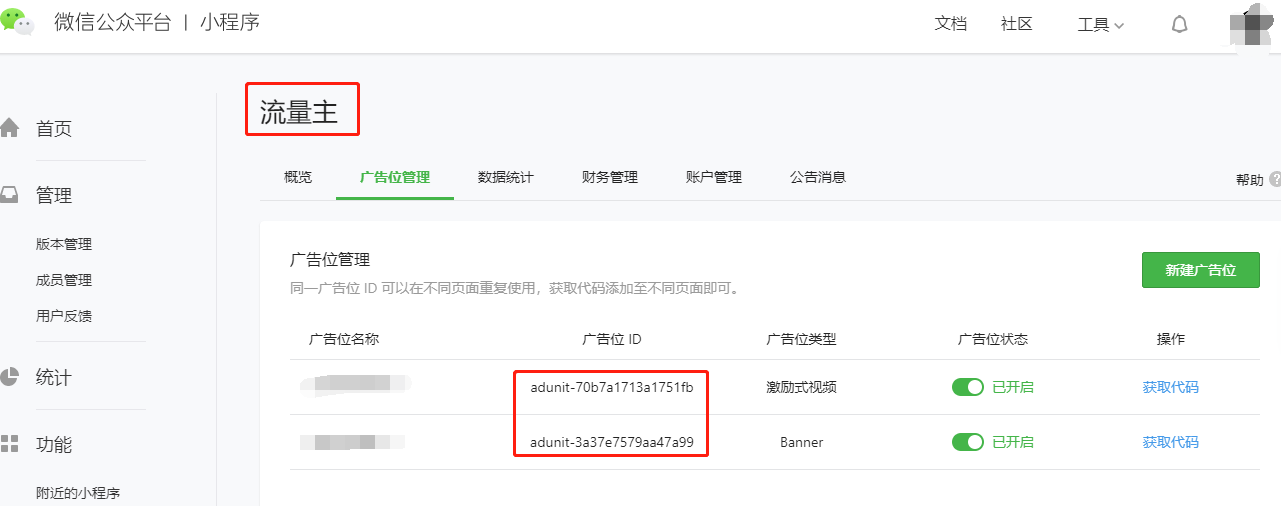
Task: Open 成员管理 in the sidebar
Action: pyautogui.click(x=64, y=280)
